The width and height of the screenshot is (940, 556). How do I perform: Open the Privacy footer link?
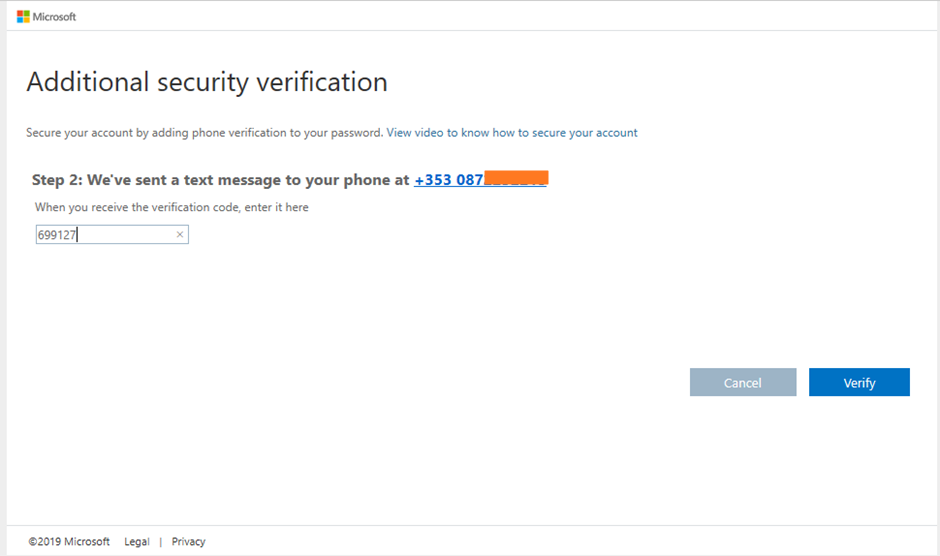[x=188, y=542]
